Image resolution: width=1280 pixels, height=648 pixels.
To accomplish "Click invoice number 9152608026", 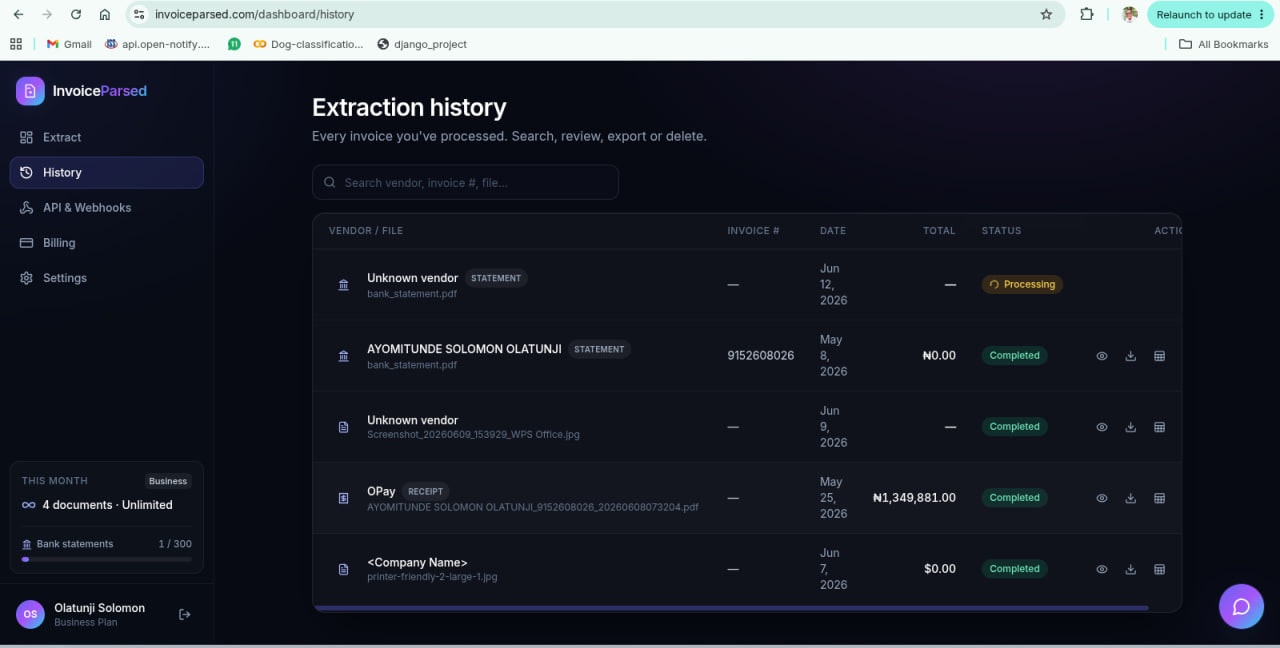I will [x=761, y=355].
